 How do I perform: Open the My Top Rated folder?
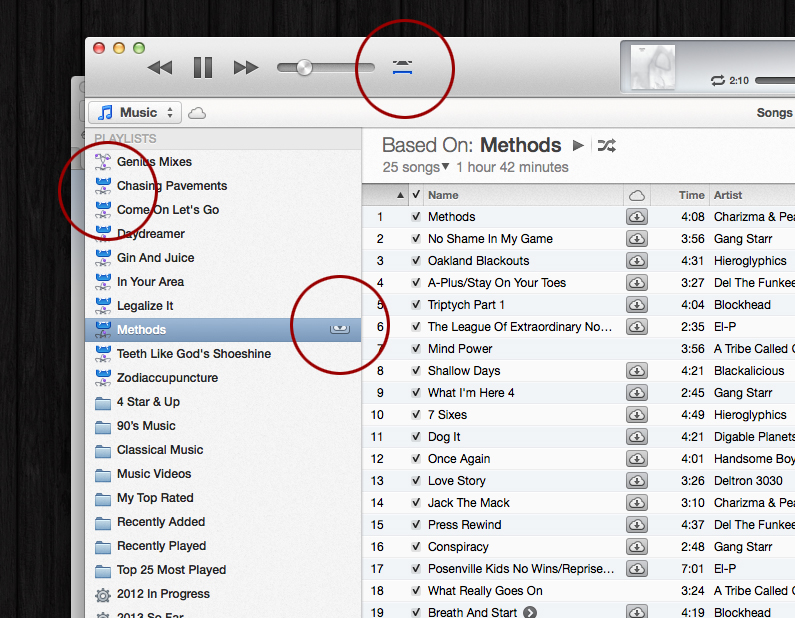tap(223, 498)
